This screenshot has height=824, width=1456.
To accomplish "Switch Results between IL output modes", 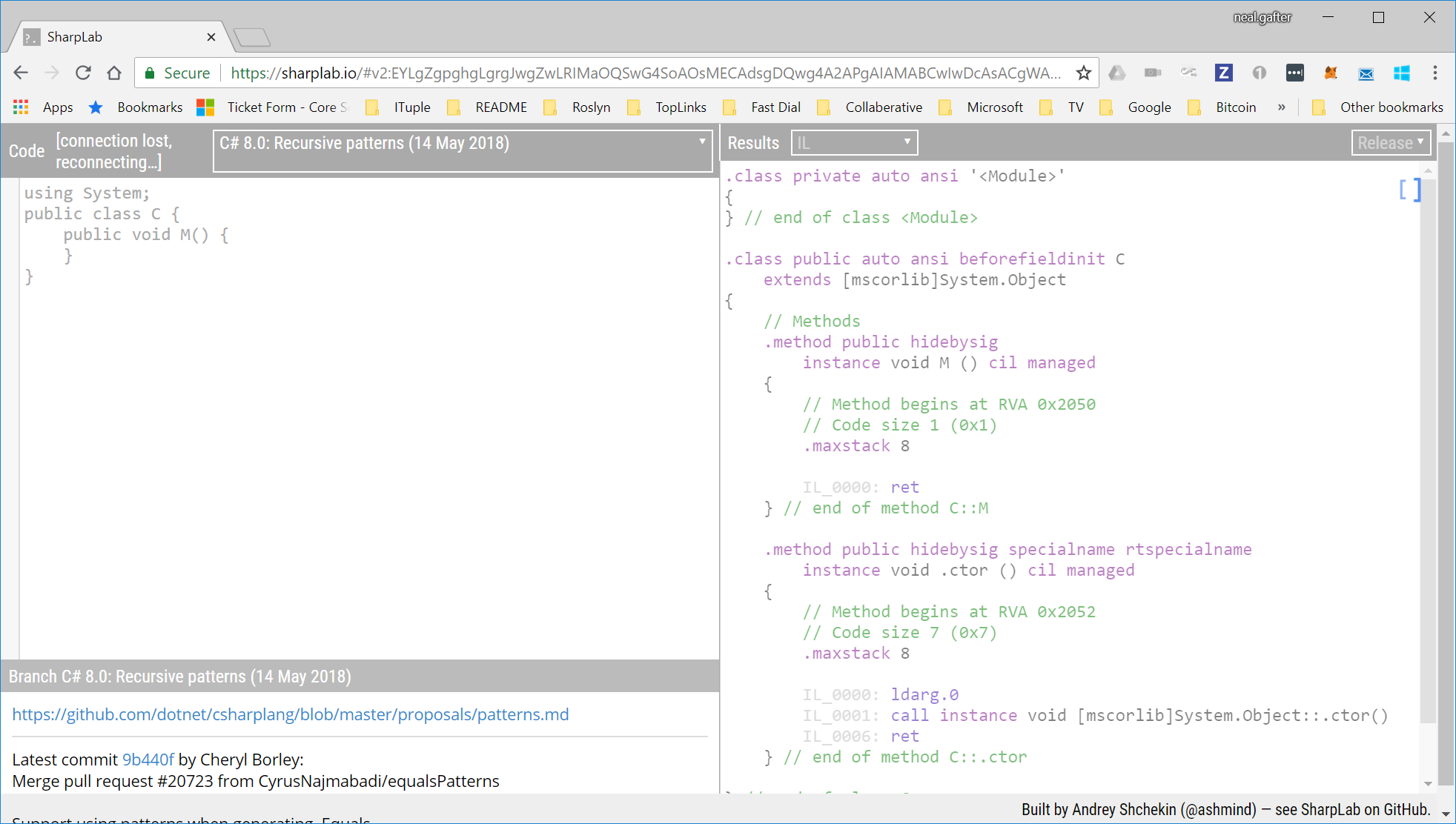I will tap(853, 142).
